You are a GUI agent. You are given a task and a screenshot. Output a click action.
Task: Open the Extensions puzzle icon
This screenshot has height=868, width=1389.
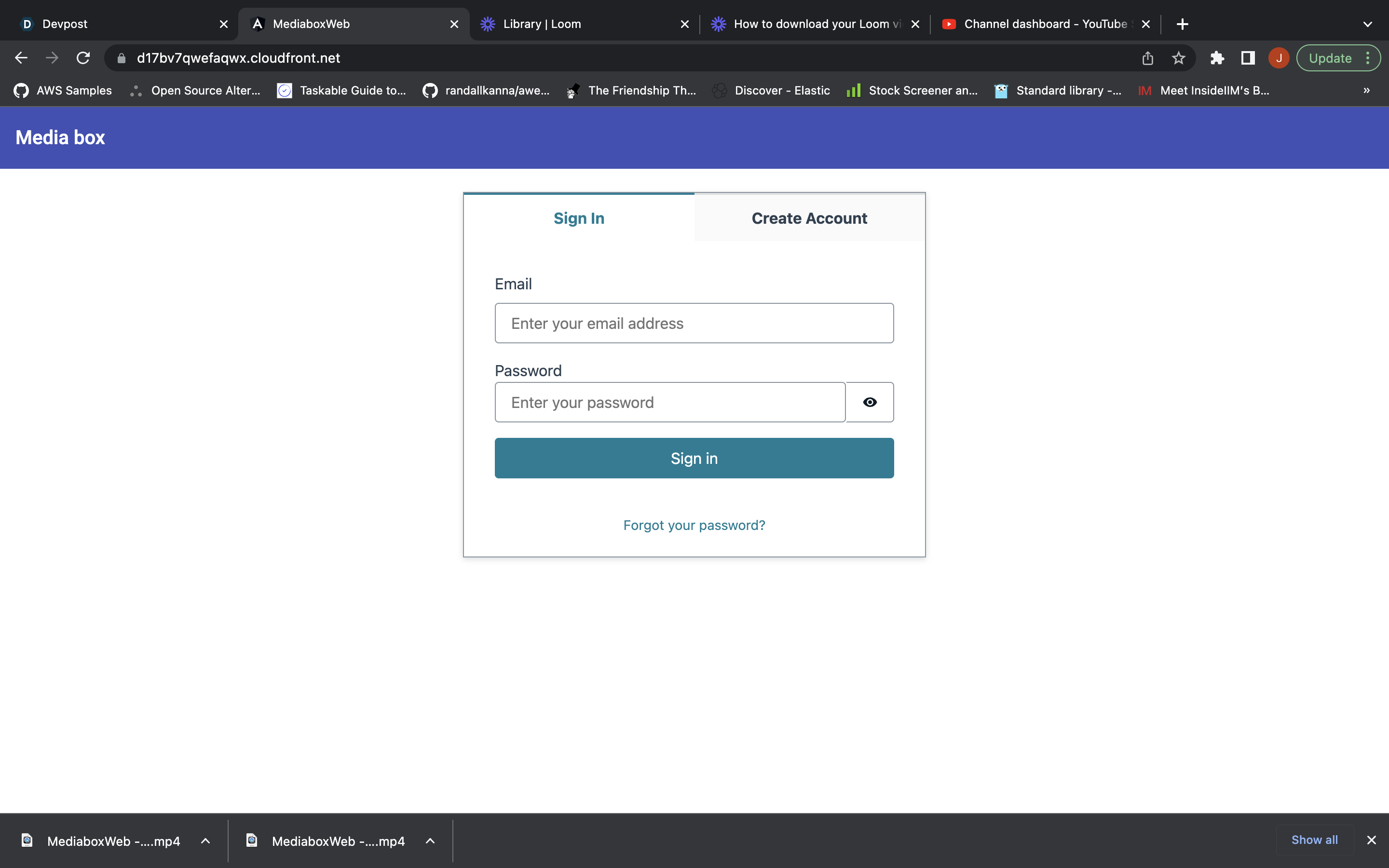[x=1217, y=58]
